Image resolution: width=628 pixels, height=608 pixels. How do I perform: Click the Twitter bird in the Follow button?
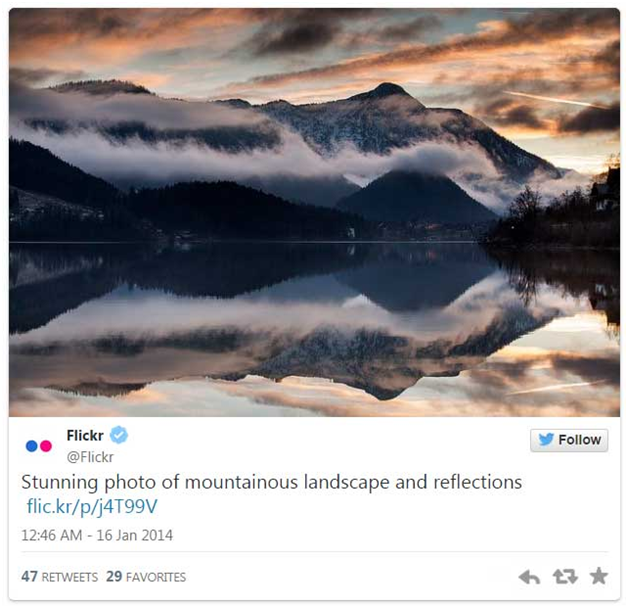[546, 439]
